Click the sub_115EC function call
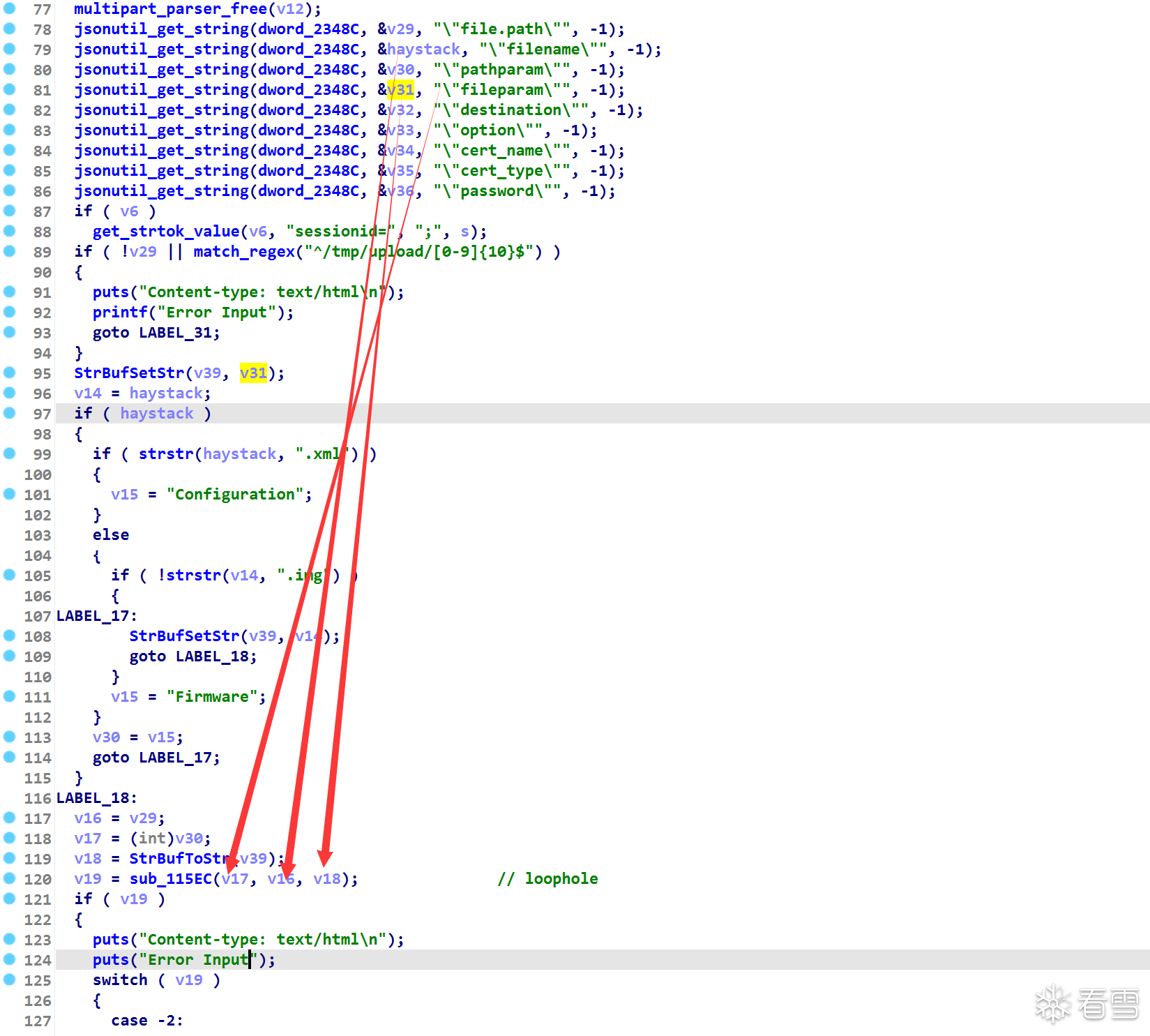The width and height of the screenshot is (1150, 1036). [171, 879]
